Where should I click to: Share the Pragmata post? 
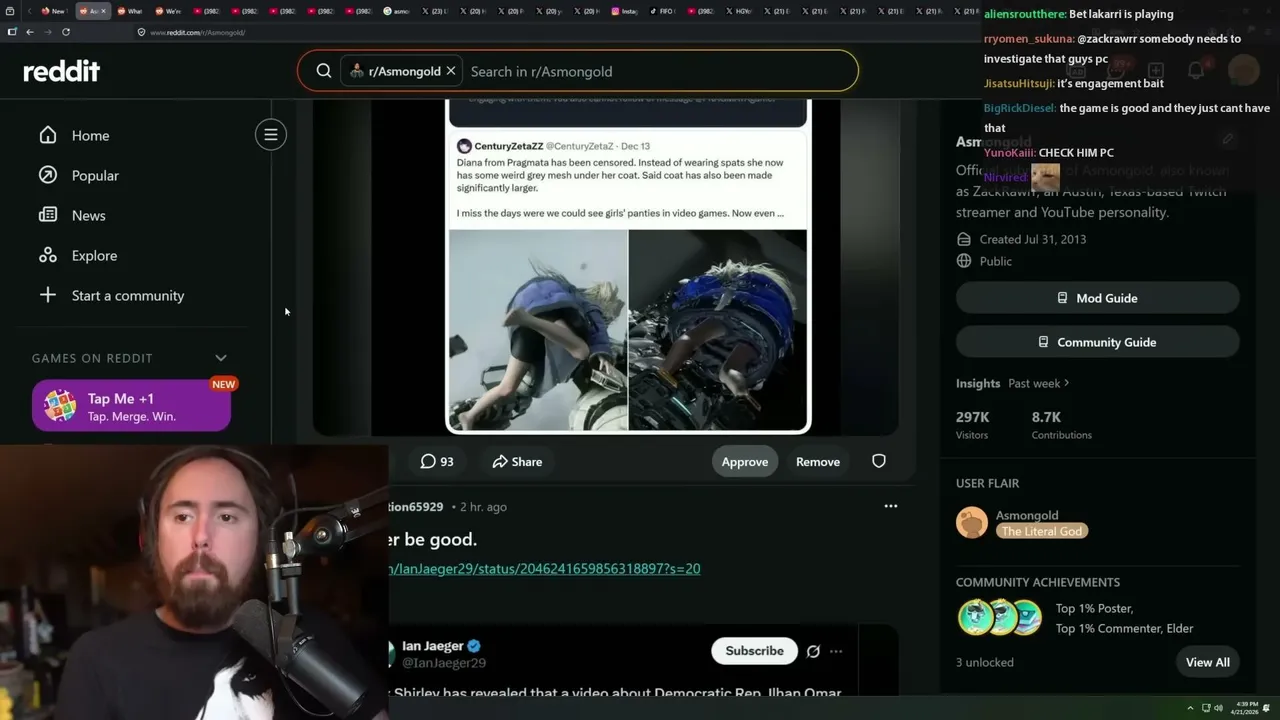pos(517,461)
